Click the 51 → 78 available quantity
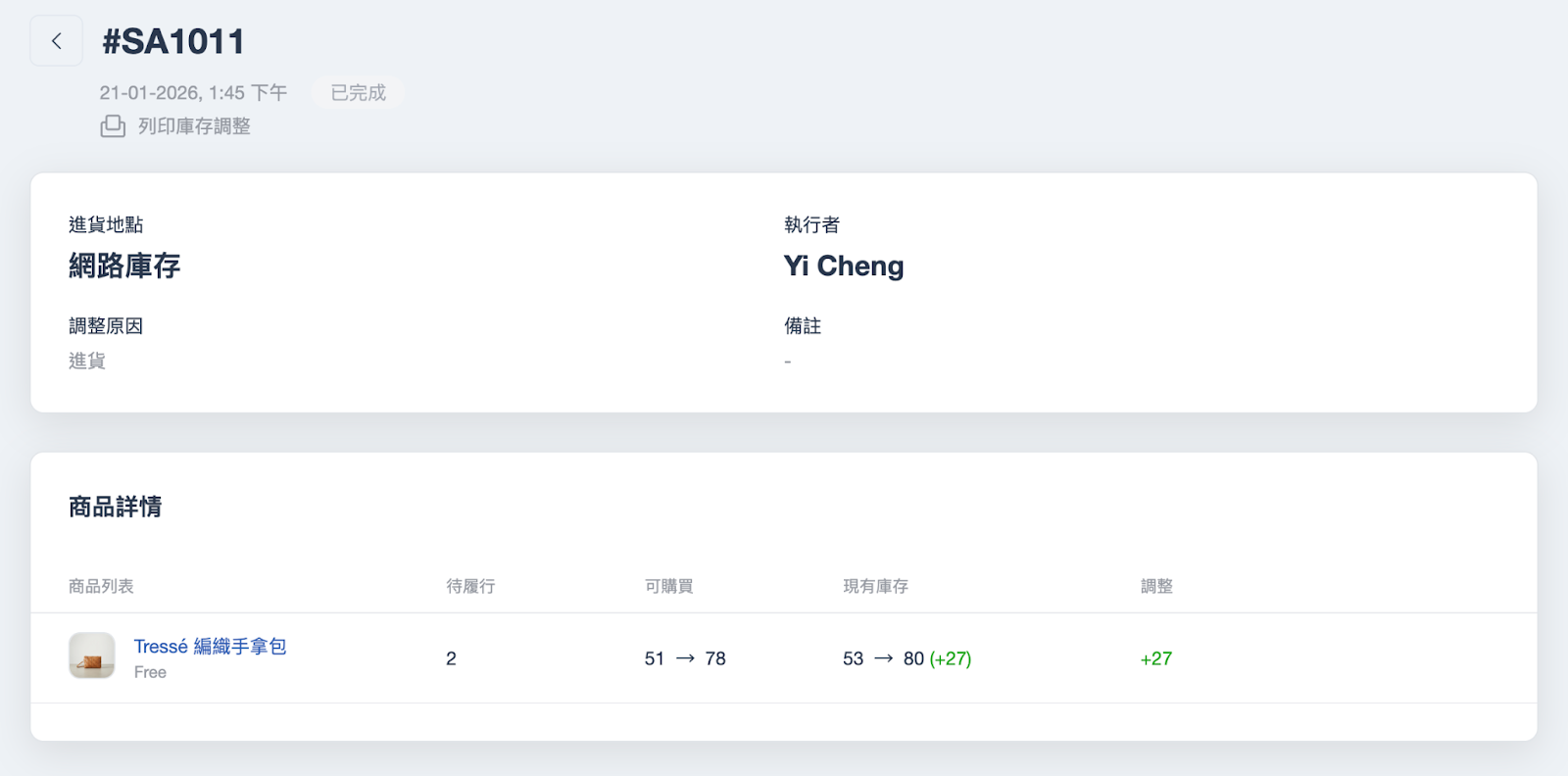The height and width of the screenshot is (776, 1568). point(685,658)
